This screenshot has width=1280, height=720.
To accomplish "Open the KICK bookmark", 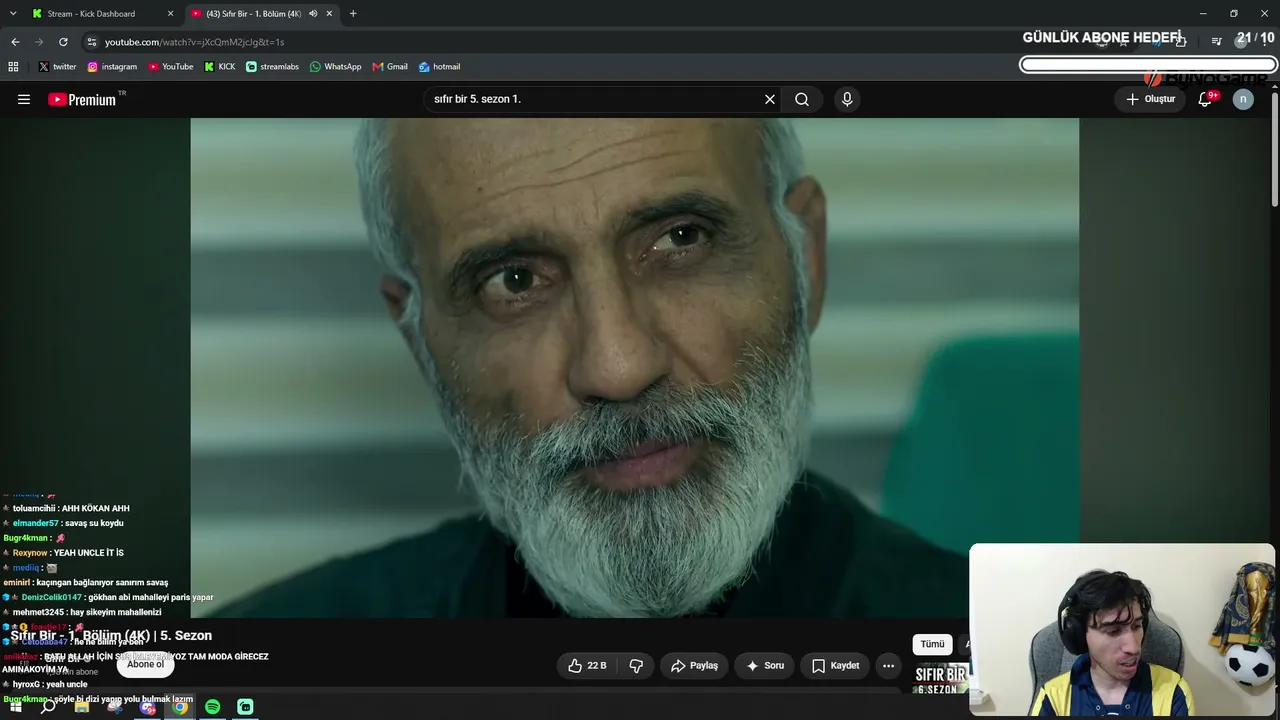I will click(220, 67).
